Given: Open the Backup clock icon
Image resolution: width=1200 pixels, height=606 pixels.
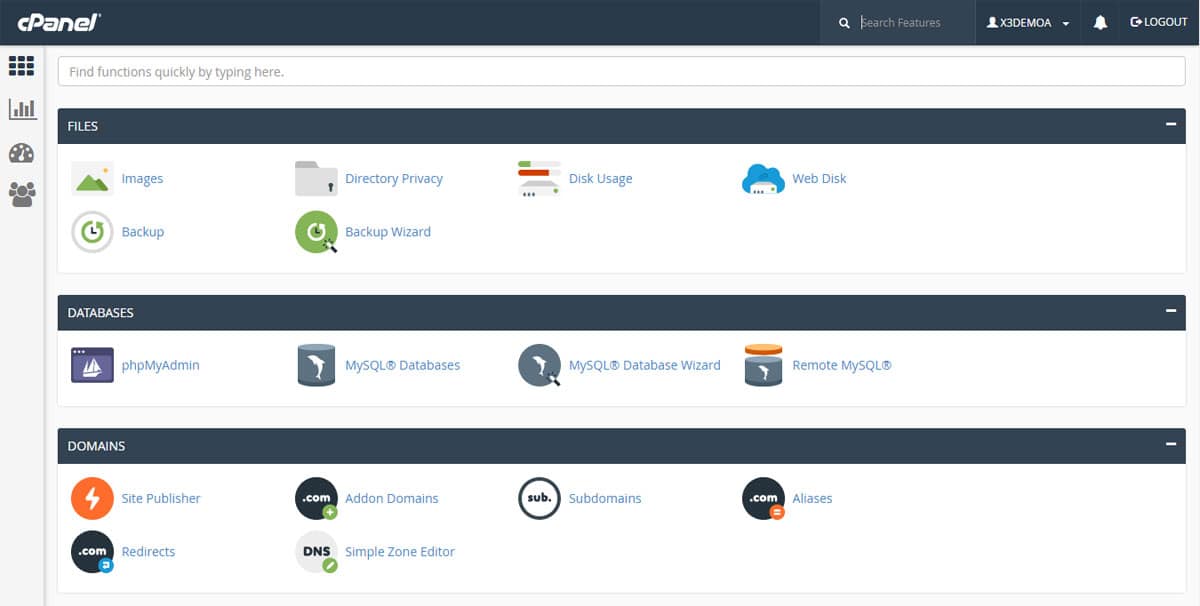Looking at the screenshot, I should [x=92, y=231].
